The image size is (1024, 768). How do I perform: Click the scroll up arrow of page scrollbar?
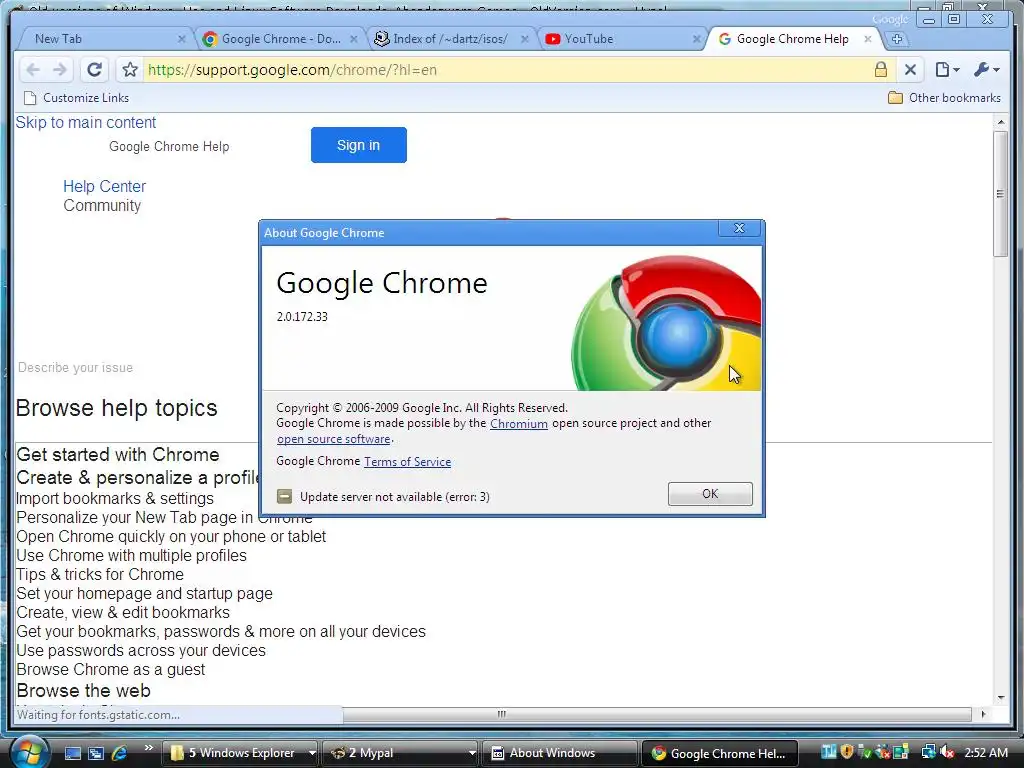pos(1000,122)
